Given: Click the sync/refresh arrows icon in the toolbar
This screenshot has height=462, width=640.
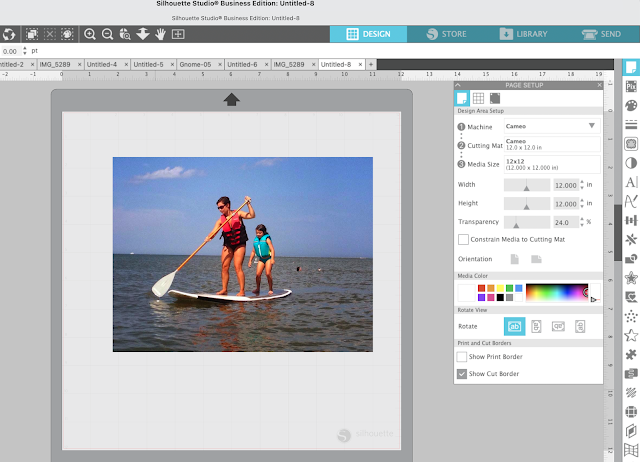Looking at the screenshot, I should coord(9,34).
